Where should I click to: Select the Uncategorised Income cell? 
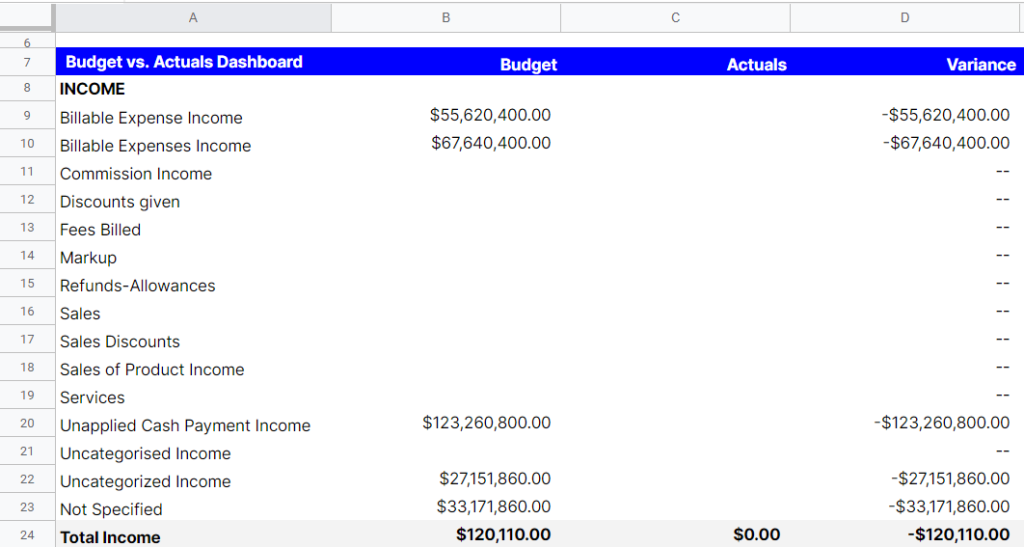coord(193,452)
